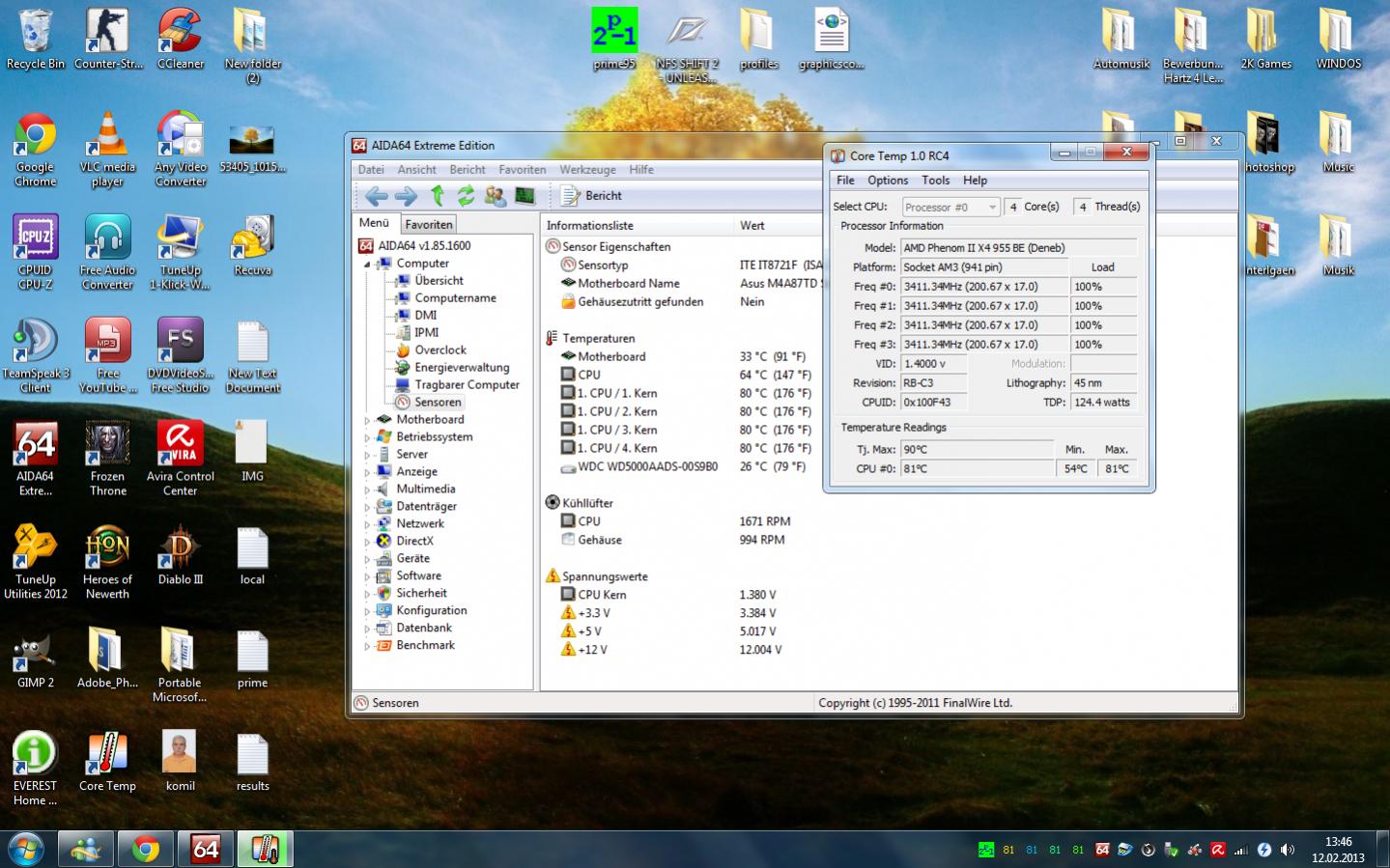The height and width of the screenshot is (868, 1390).
Task: Click the Avira icon in system tray
Action: [1218, 850]
